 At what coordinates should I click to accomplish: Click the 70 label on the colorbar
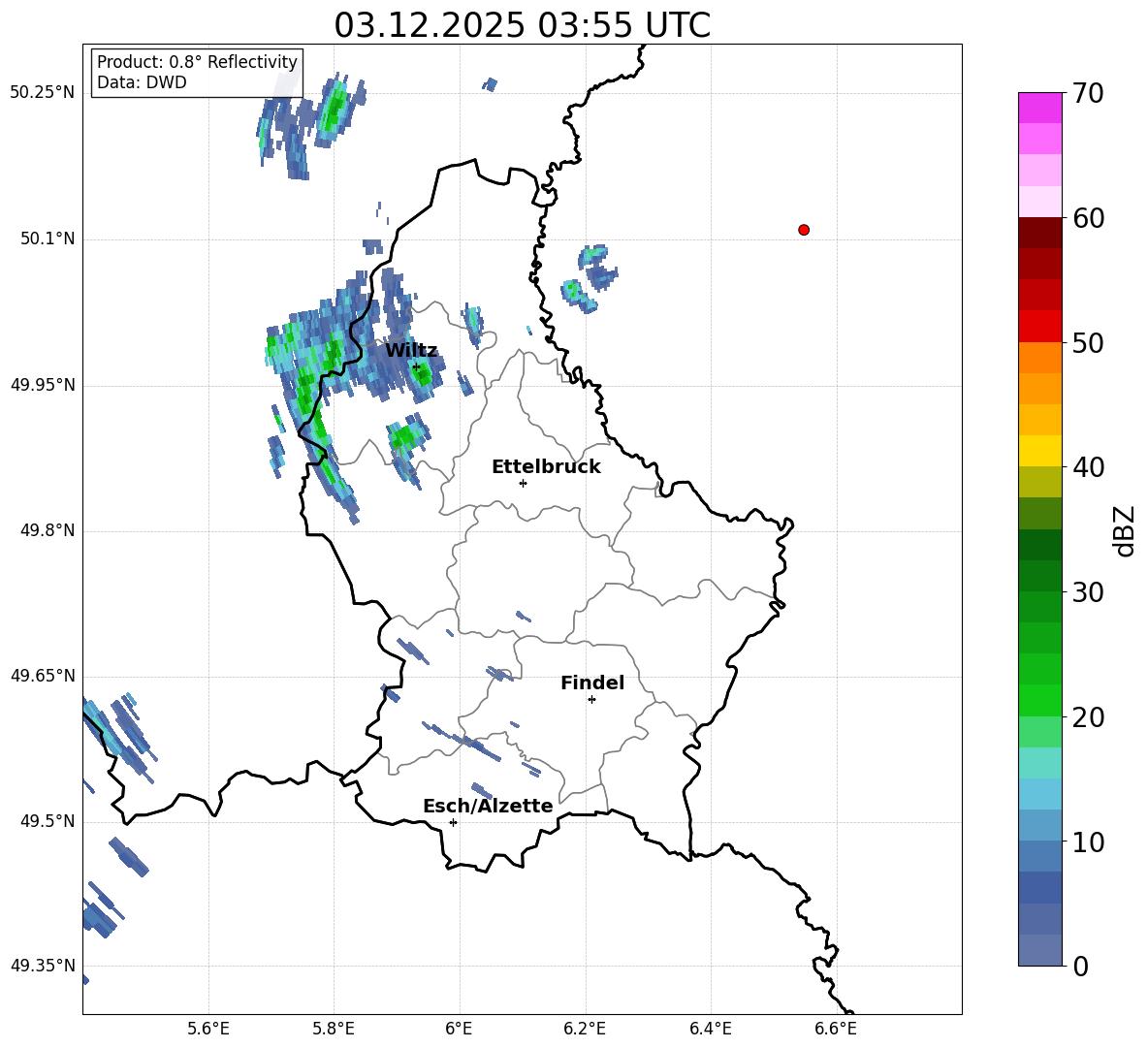click(x=1088, y=93)
